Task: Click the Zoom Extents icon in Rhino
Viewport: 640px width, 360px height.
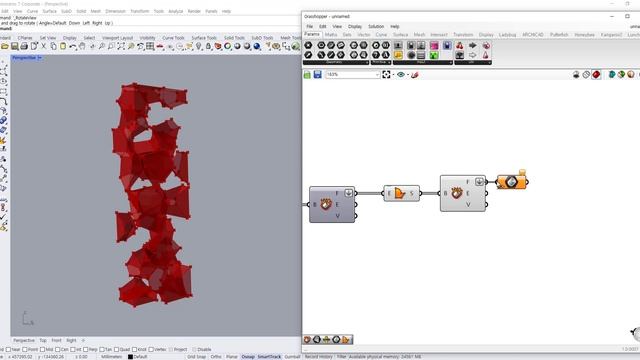Action: (x=121, y=47)
